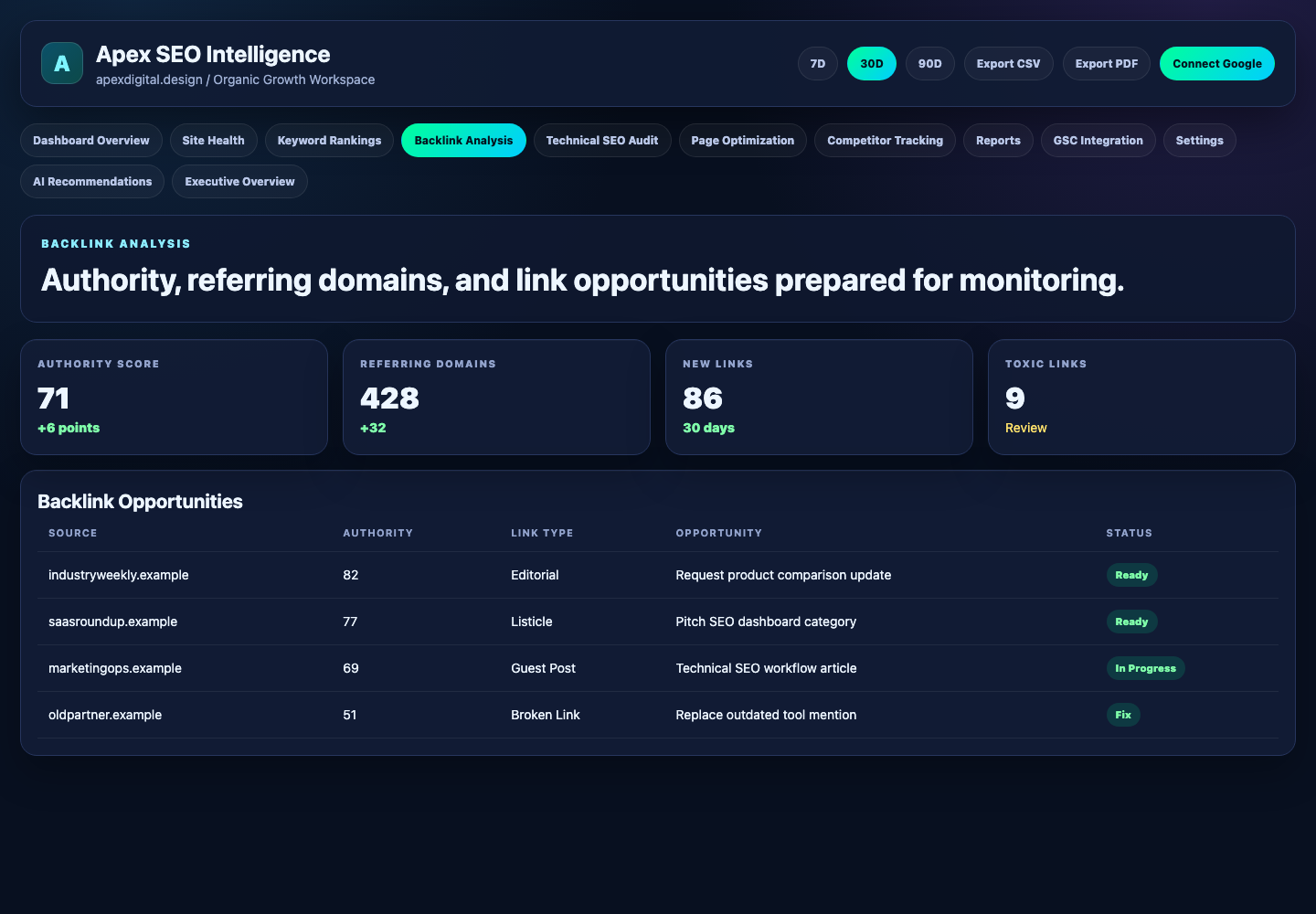The image size is (1316, 914).
Task: Click the Apex "A" logo icon
Action: [62, 63]
